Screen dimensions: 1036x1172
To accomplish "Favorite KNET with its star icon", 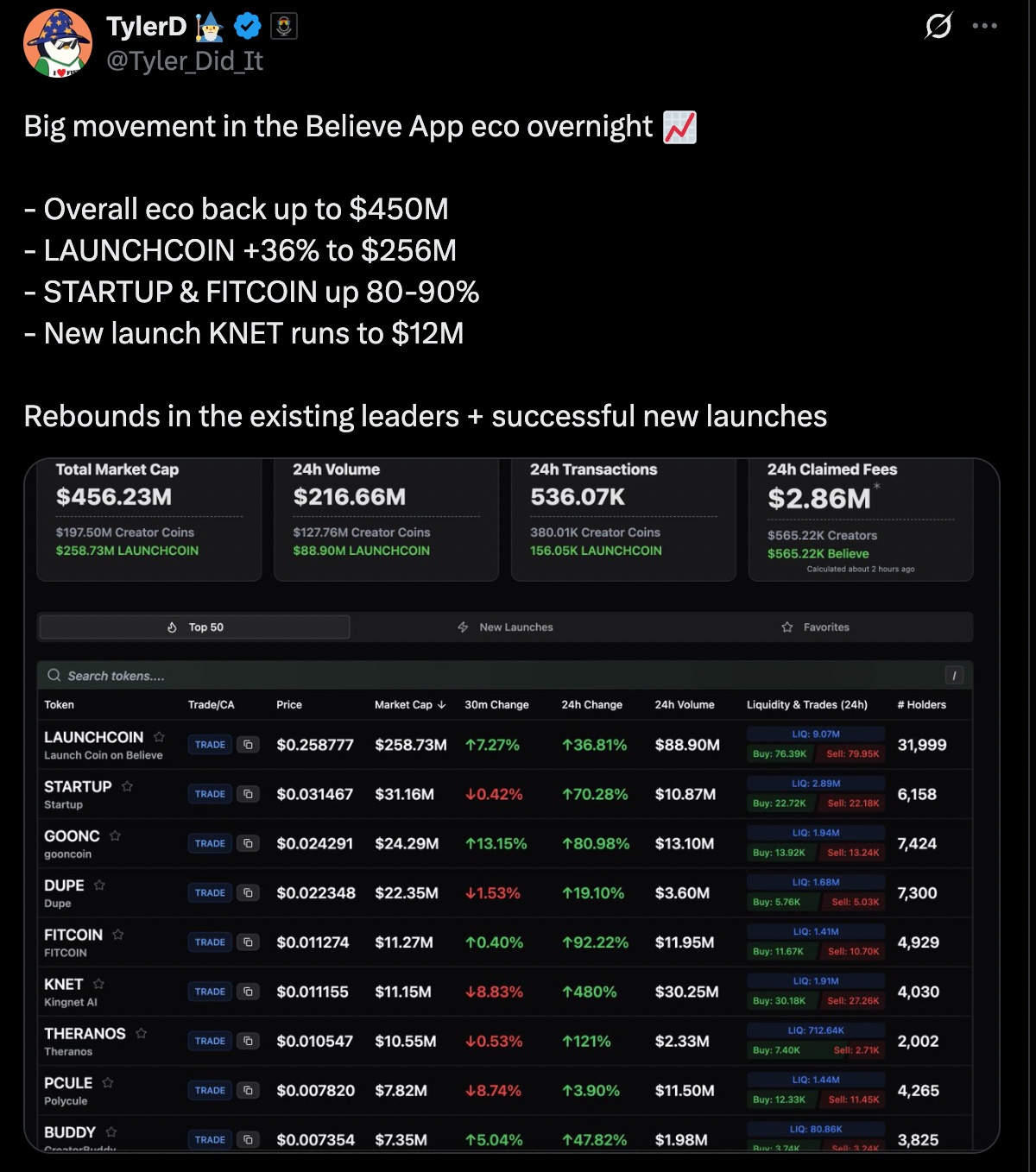I will coord(98,984).
